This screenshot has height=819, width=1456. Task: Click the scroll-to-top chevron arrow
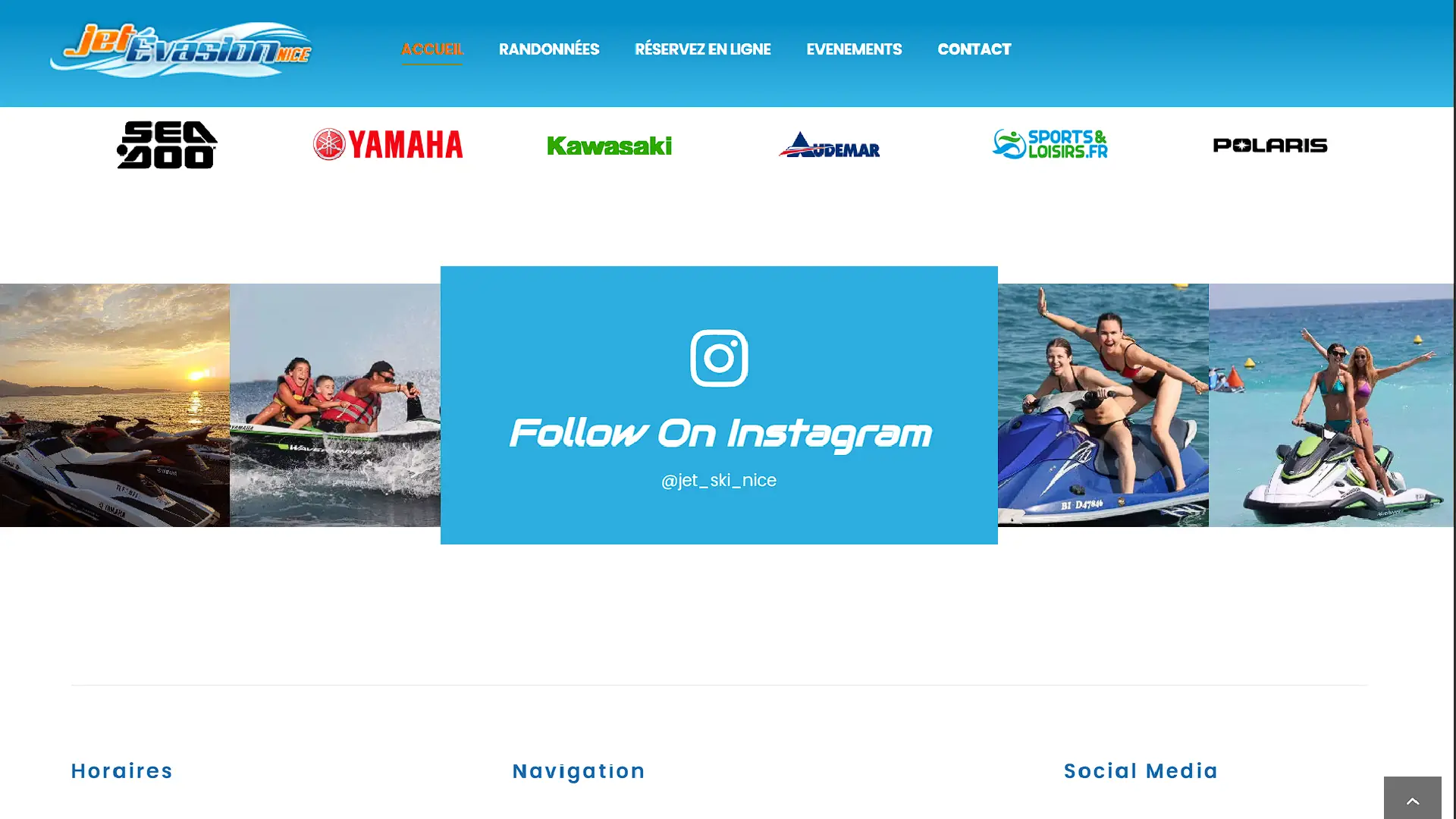[x=1412, y=799]
